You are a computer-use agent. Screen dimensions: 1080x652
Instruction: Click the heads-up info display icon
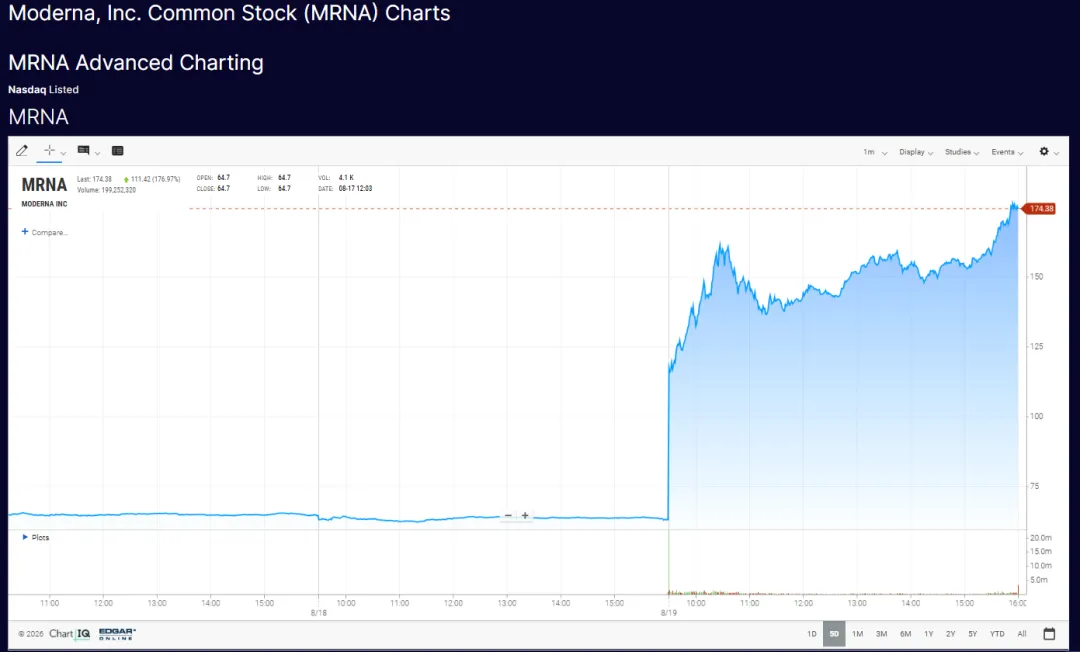coord(83,150)
